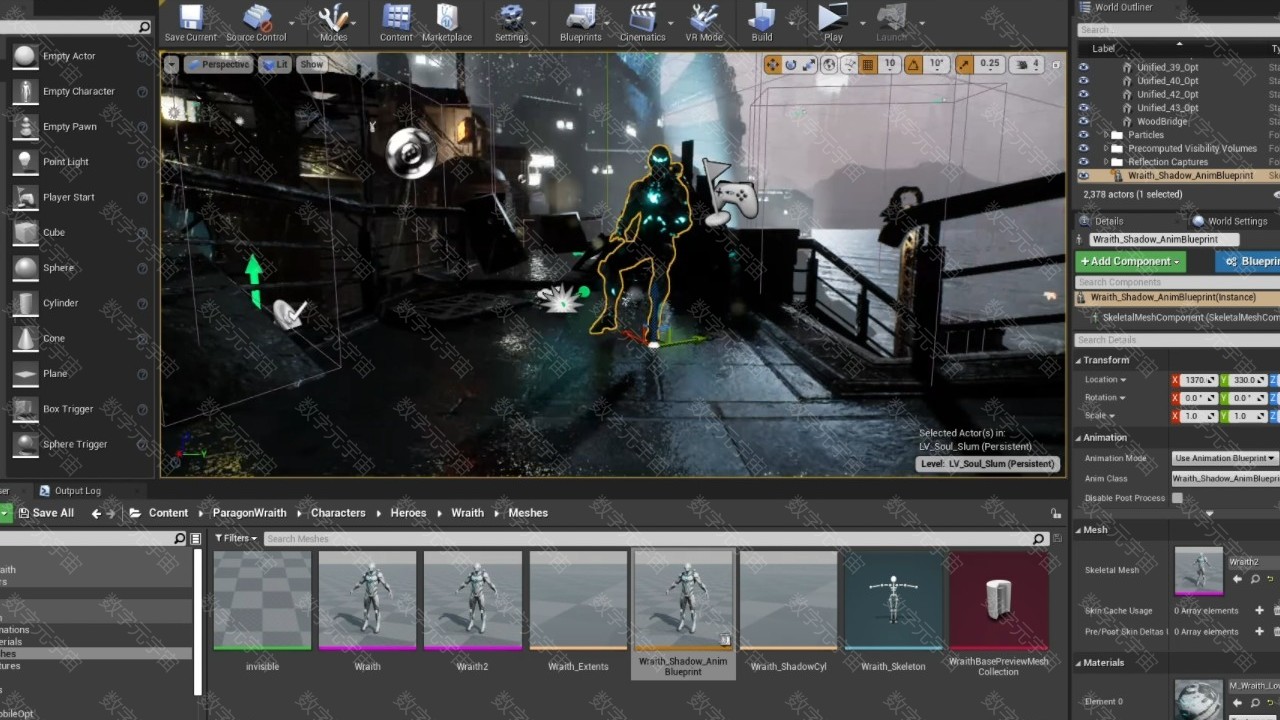Click ParagonWraith in breadcrumb path

250,513
